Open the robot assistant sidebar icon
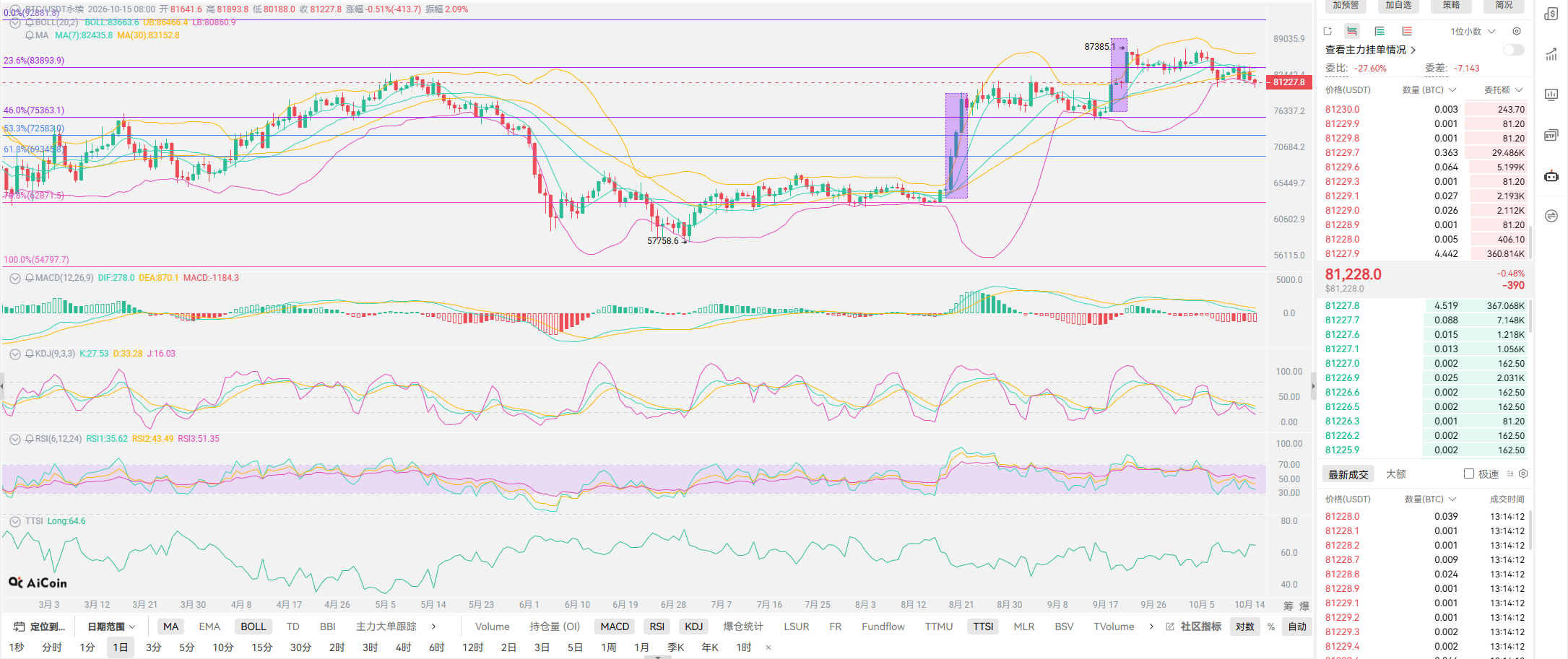 [x=1551, y=175]
